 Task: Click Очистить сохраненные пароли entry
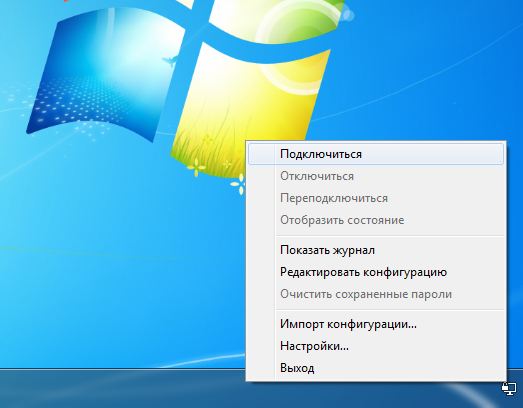376,294
